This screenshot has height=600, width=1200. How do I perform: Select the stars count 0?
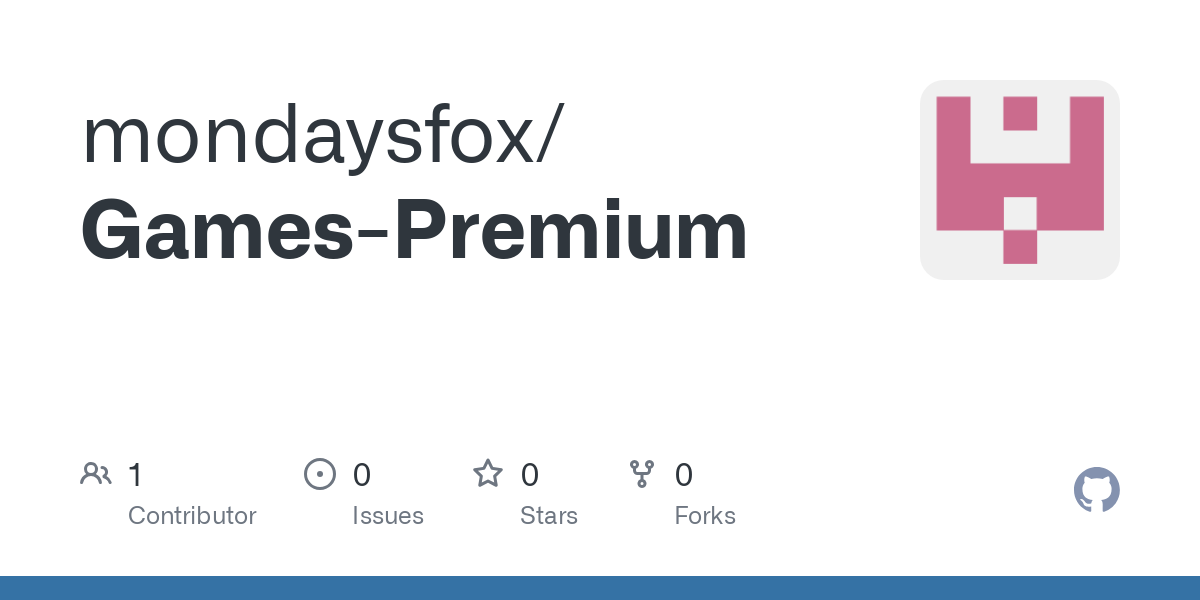point(530,475)
